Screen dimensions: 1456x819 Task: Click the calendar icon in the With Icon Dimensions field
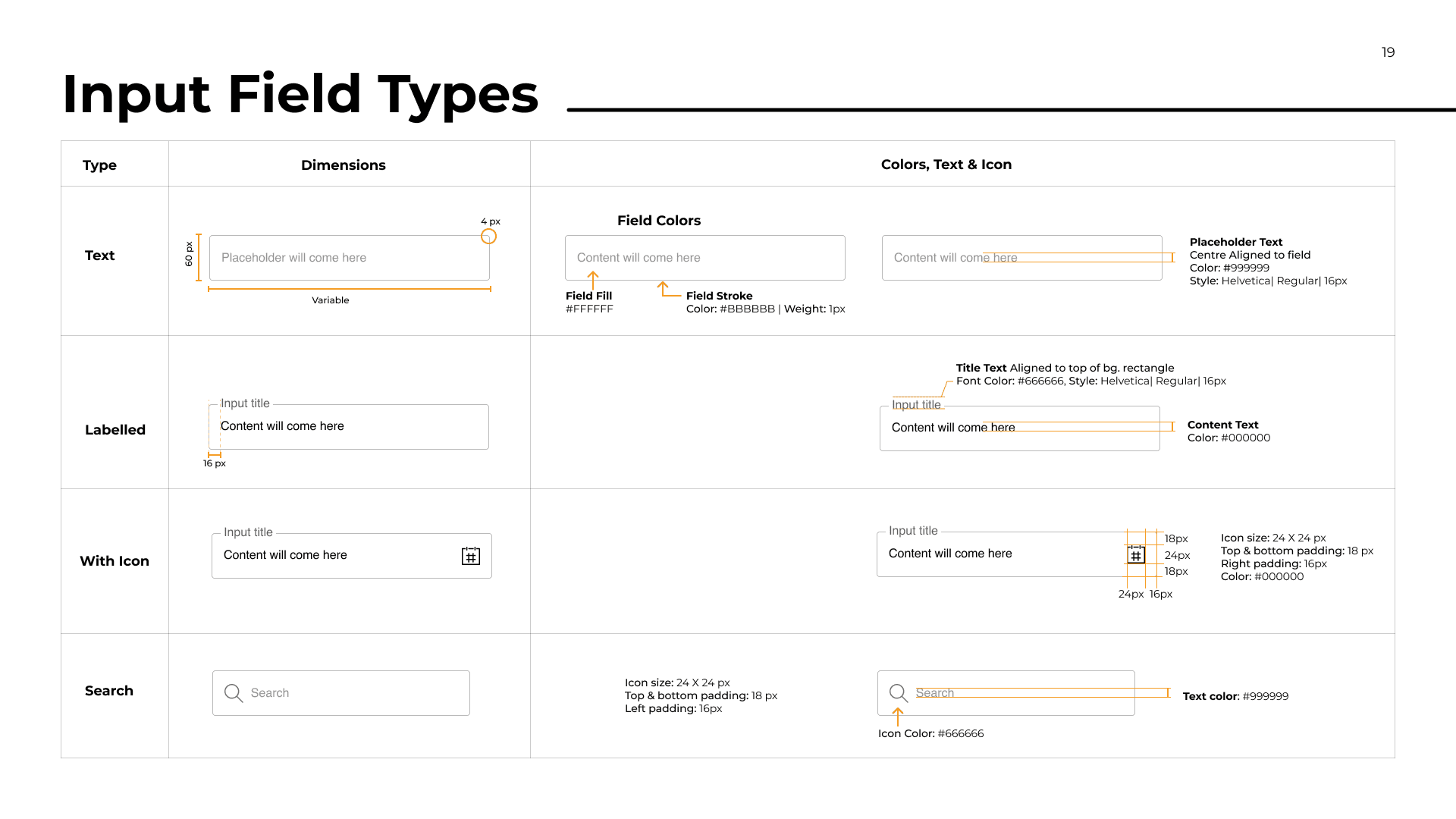471,556
